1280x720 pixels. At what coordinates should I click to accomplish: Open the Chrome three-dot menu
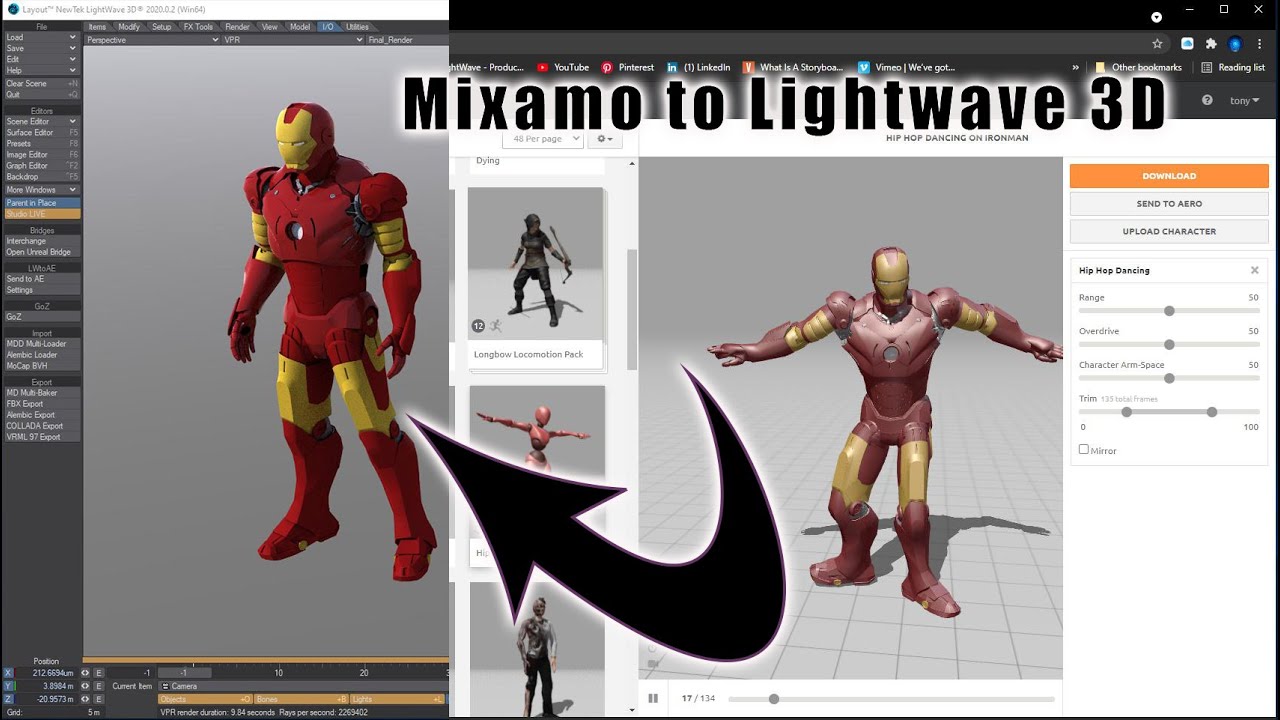(x=1260, y=44)
